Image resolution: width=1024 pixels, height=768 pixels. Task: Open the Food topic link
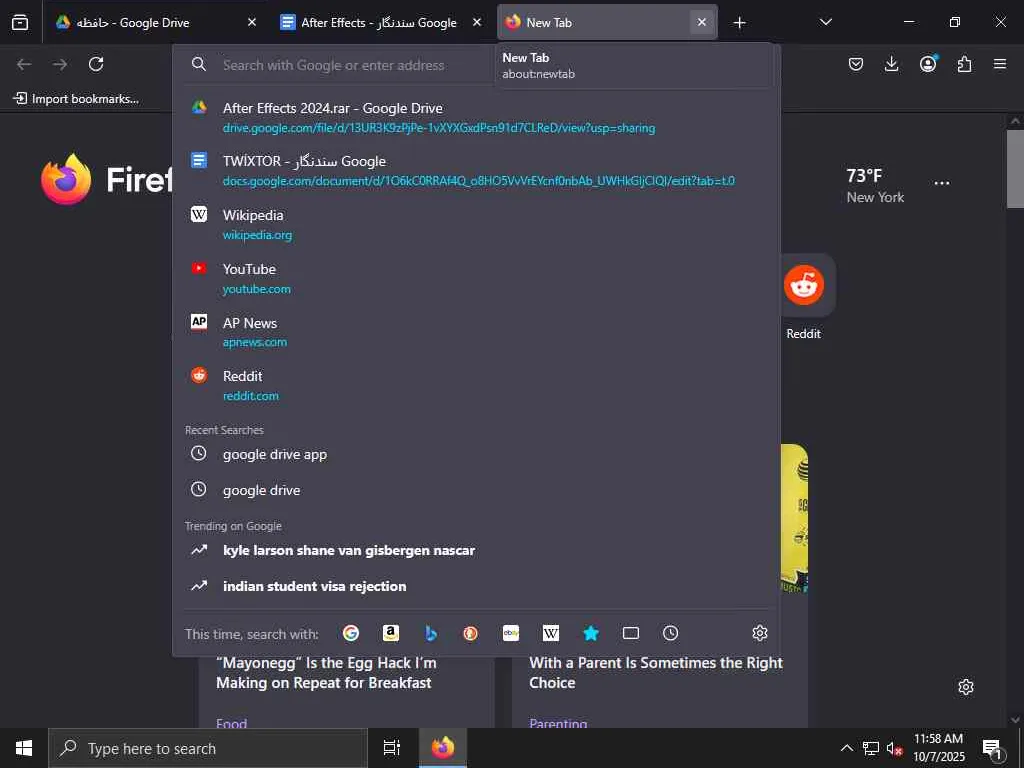point(231,723)
